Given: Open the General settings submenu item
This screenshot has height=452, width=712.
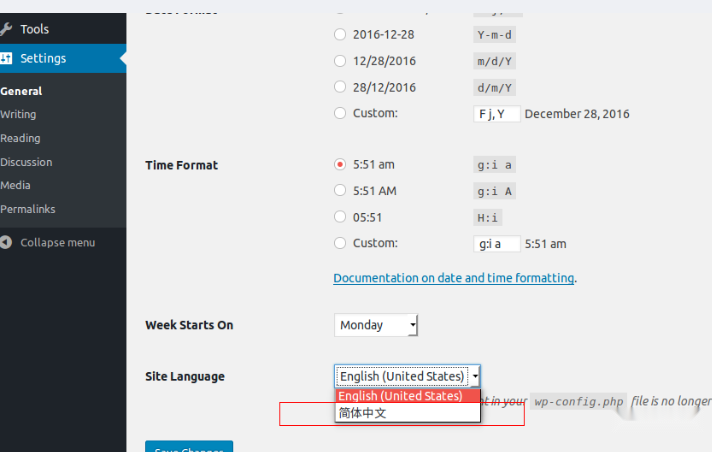Looking at the screenshot, I should pyautogui.click(x=21, y=91).
